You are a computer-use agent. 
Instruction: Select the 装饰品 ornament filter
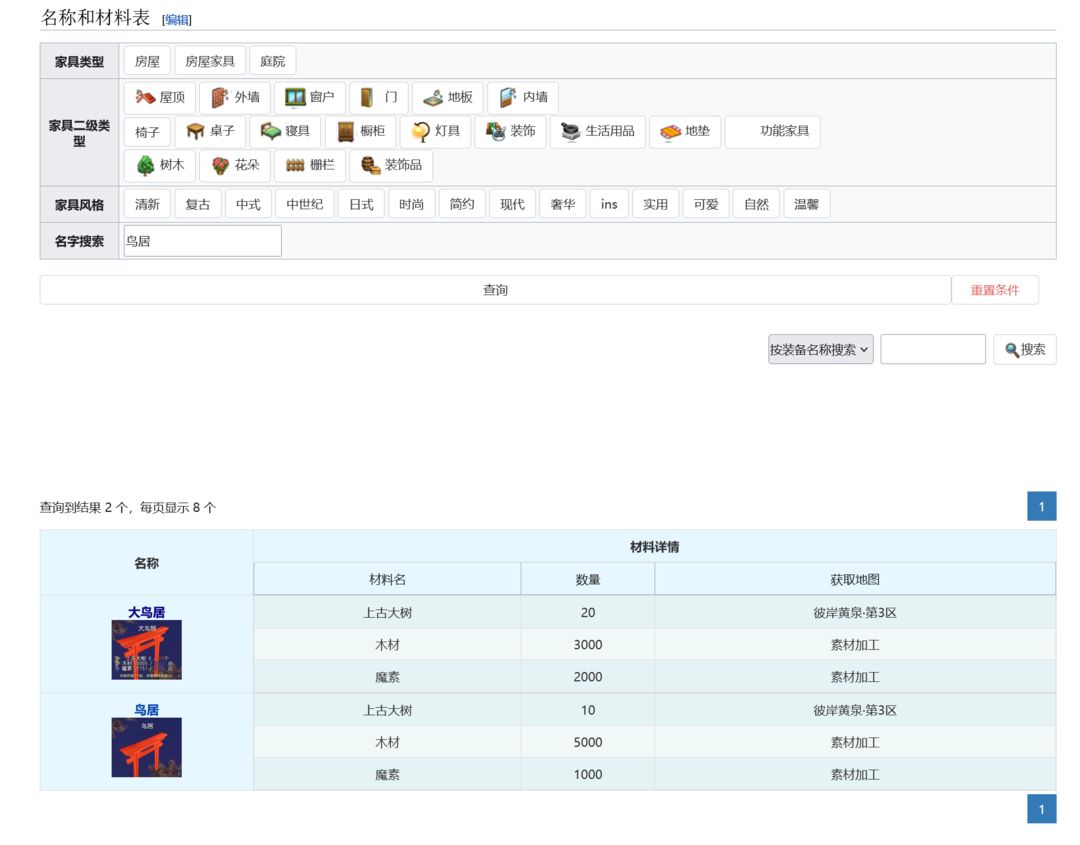(391, 165)
